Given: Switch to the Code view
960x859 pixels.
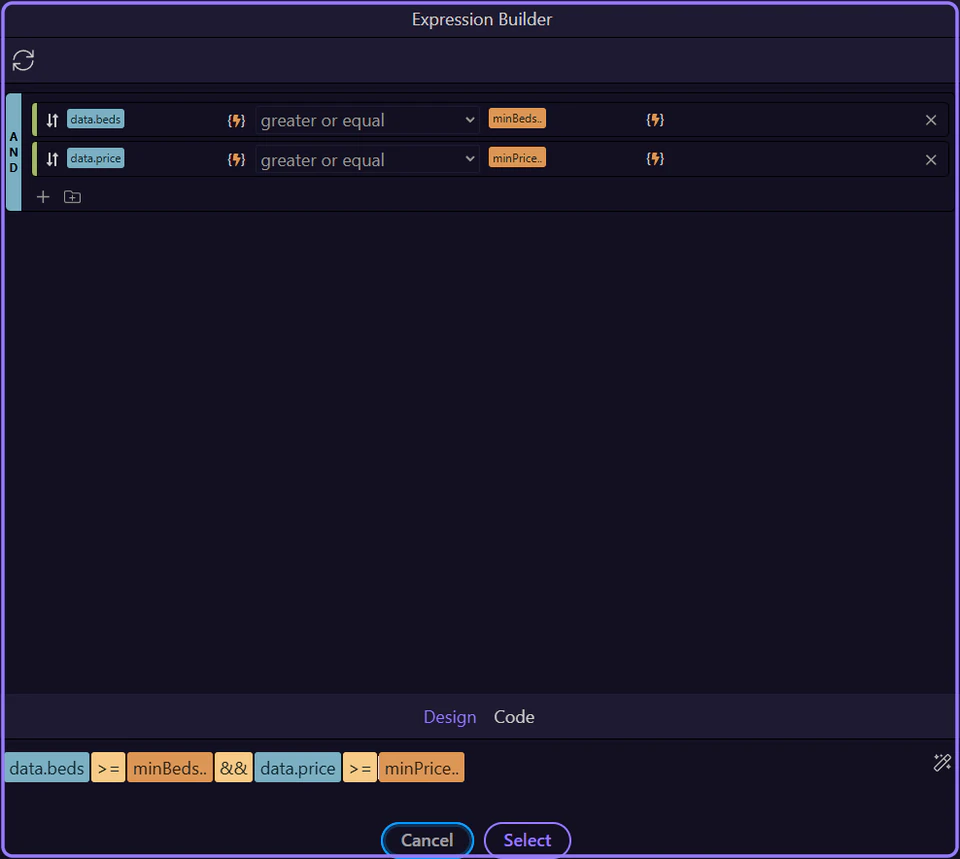Looking at the screenshot, I should [514, 717].
